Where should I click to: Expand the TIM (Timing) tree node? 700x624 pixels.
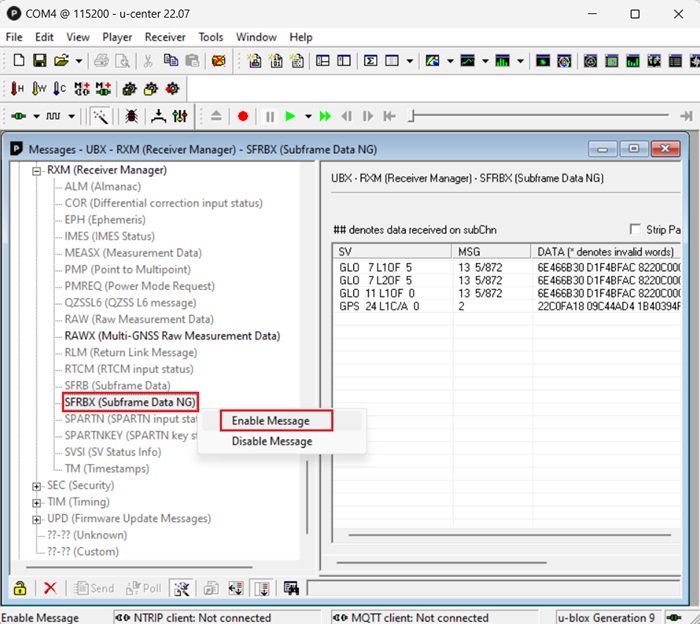(x=37, y=502)
